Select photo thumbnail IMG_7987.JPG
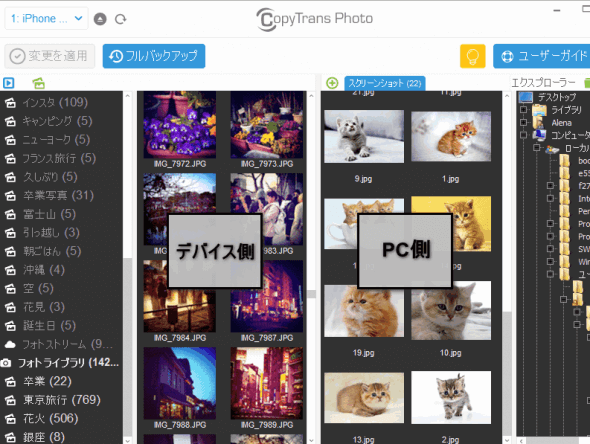The height and width of the screenshot is (444, 590). click(267, 297)
